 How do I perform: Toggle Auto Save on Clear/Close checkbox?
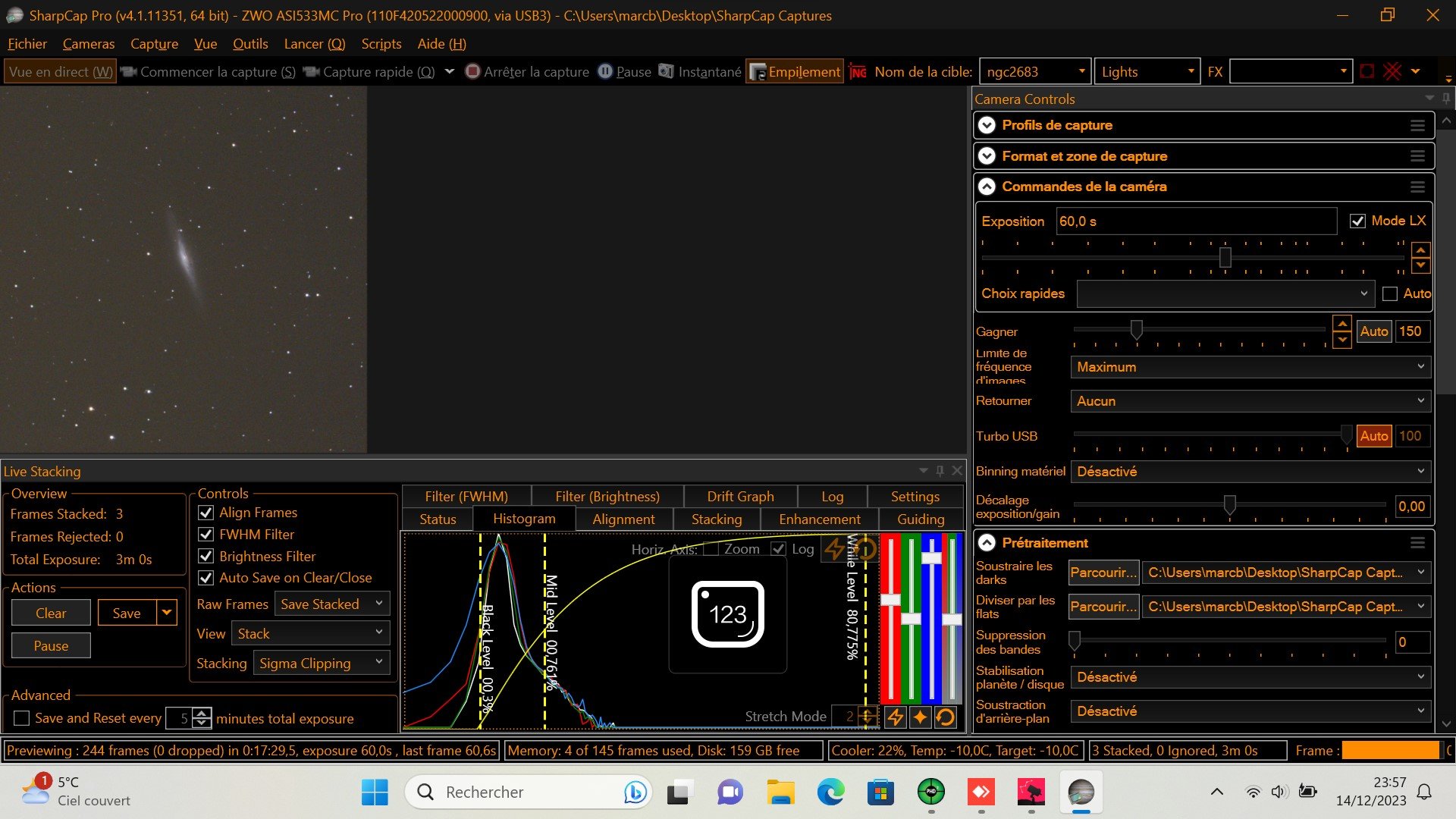click(x=206, y=578)
